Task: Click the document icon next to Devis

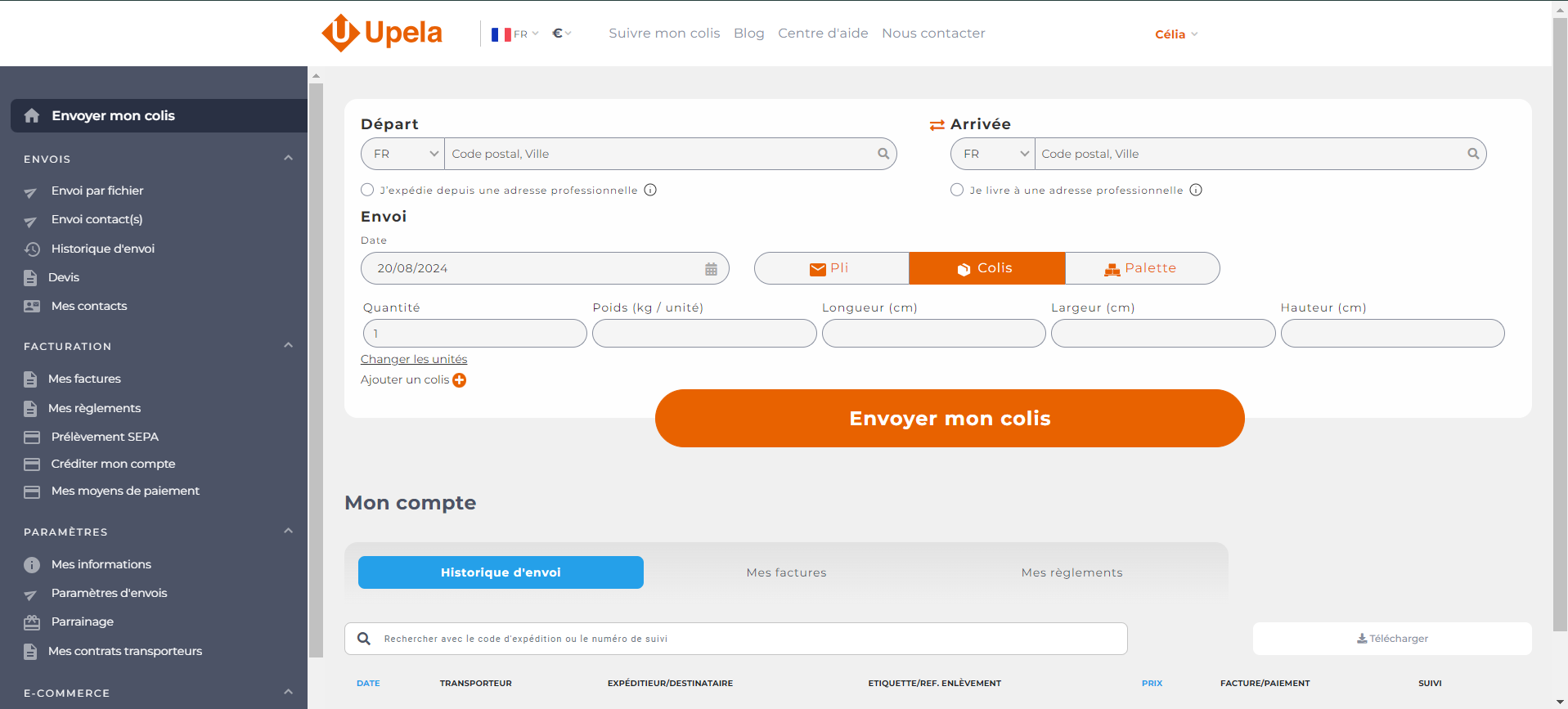Action: click(30, 278)
